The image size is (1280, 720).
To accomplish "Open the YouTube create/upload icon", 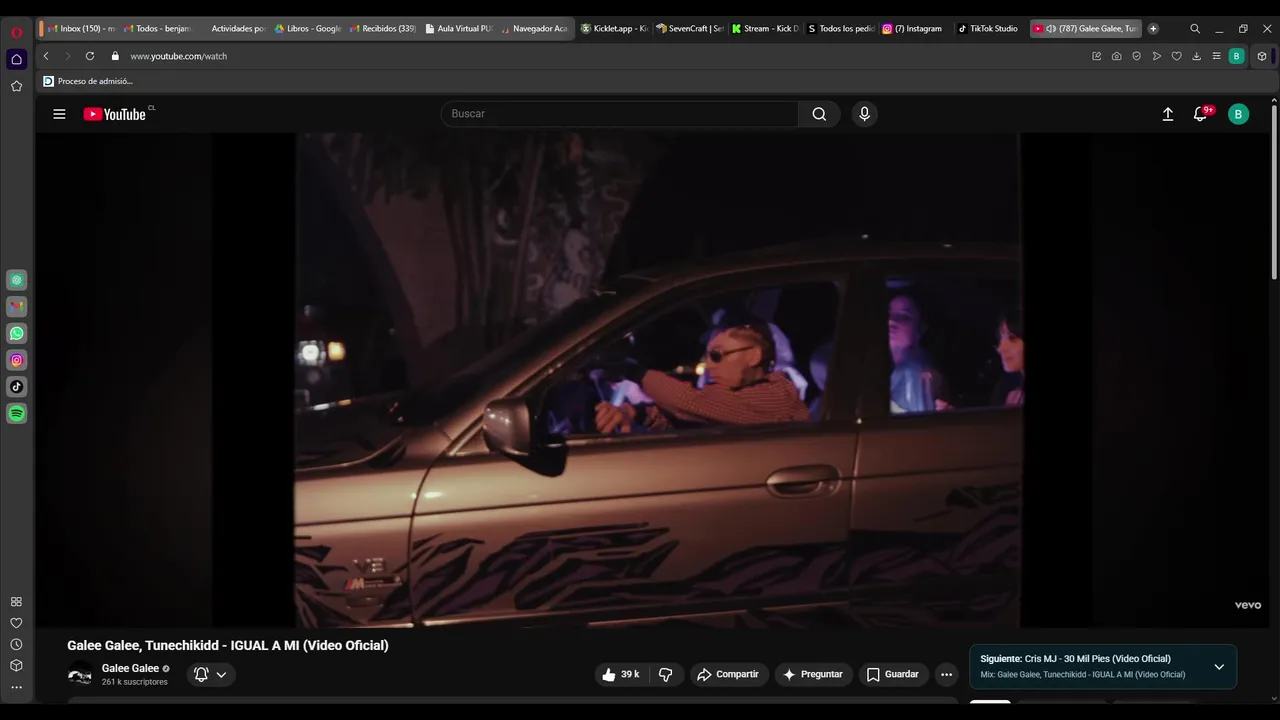I will click(x=1167, y=114).
